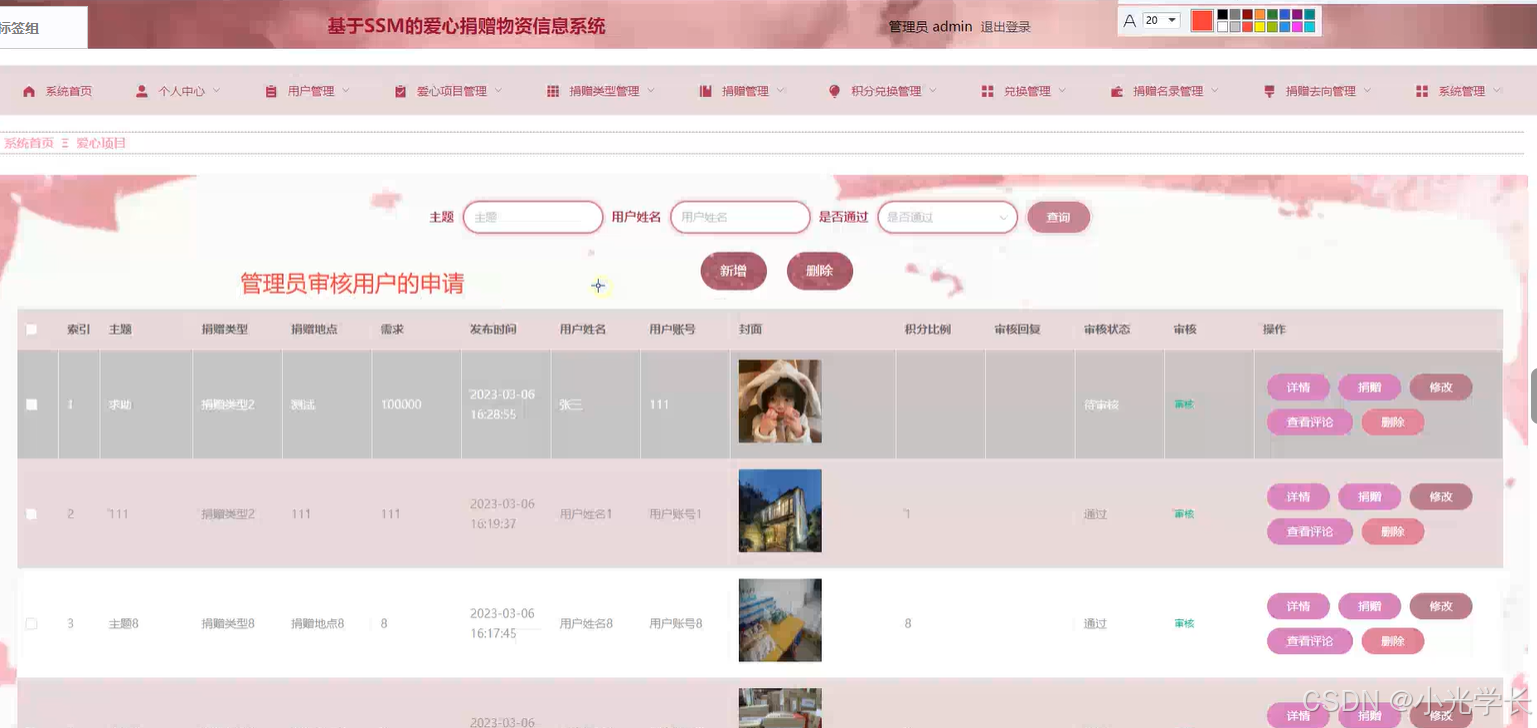Click 捐赠 in the 用户姓名1 row
Image resolution: width=1537 pixels, height=728 pixels.
coord(1369,496)
